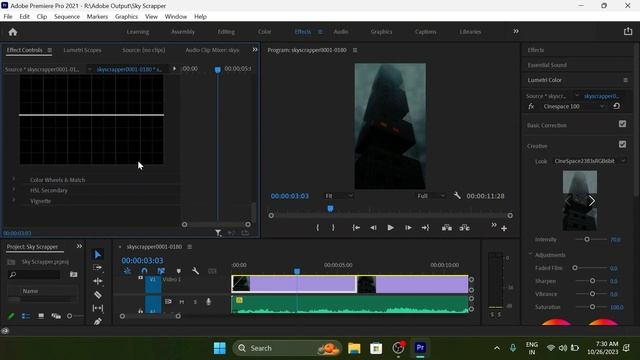Screen dimensions: 640x360
Task: Mute audio track A1
Action: [182, 302]
